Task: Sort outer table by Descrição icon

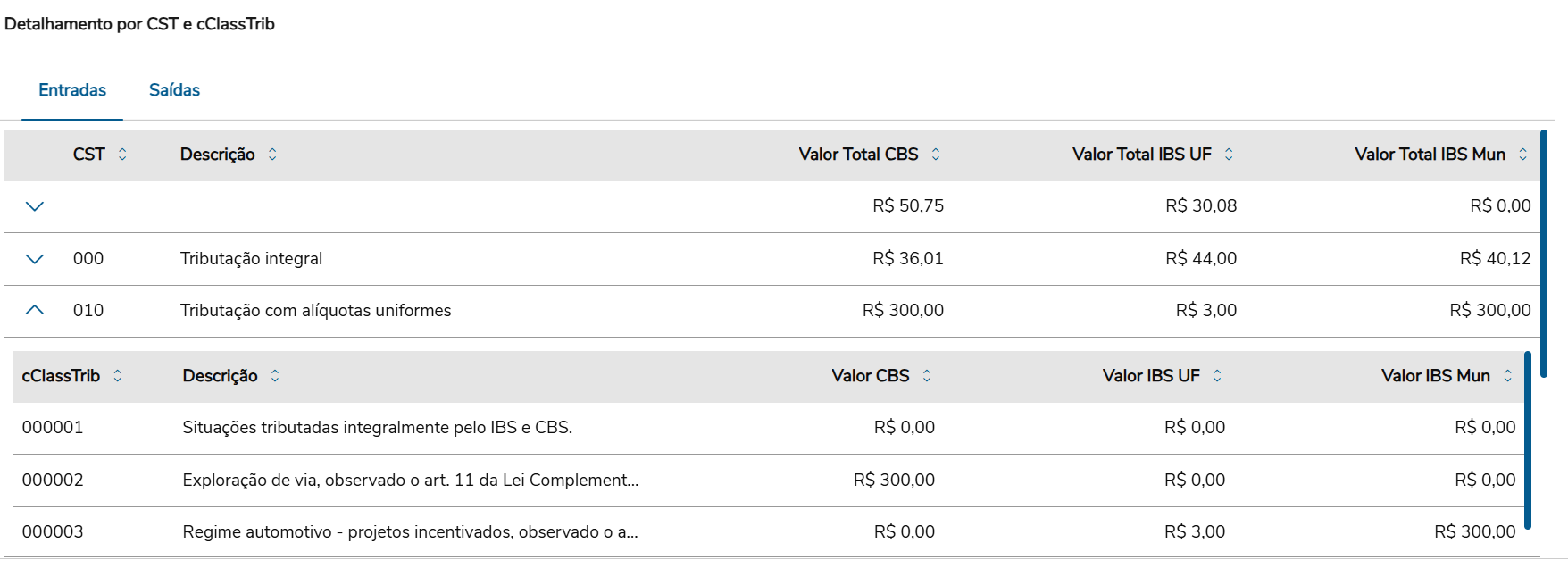Action: (272, 155)
